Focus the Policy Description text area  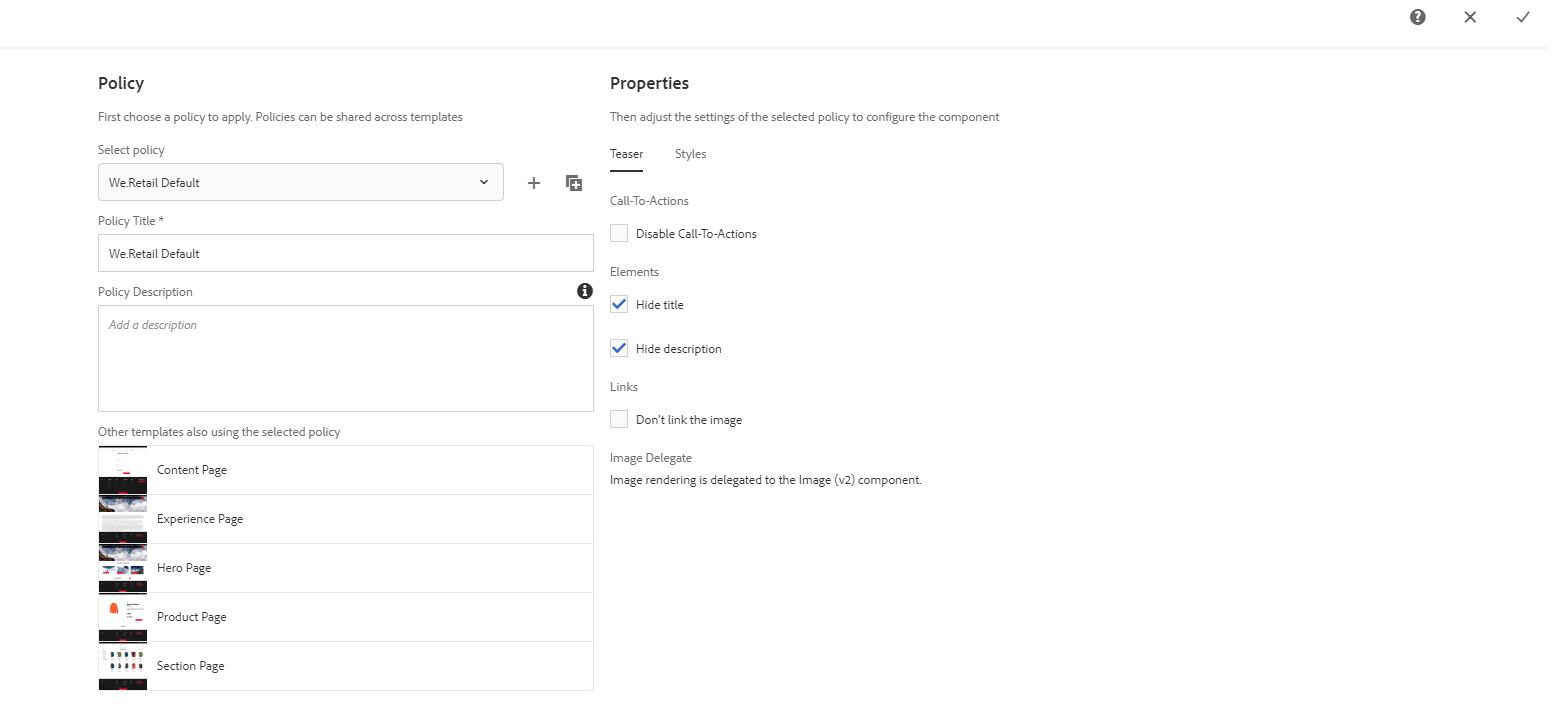click(345, 358)
